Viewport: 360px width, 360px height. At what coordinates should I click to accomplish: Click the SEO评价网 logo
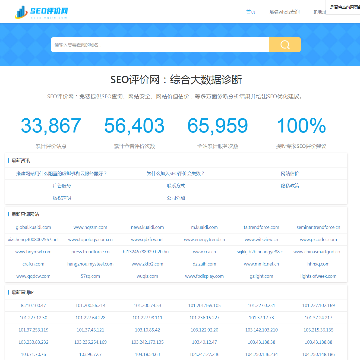(x=42, y=12)
